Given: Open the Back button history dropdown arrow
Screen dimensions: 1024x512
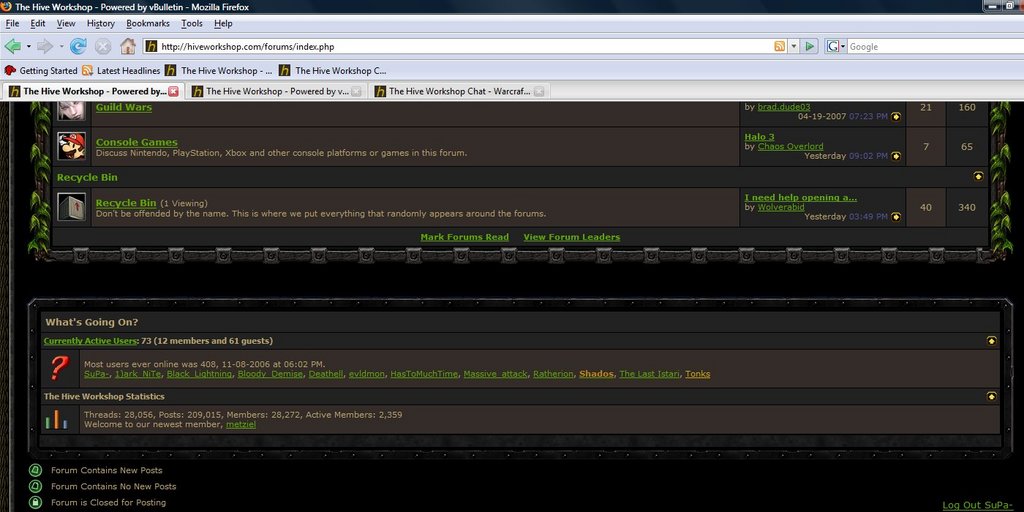Looking at the screenshot, I should click(x=28, y=46).
